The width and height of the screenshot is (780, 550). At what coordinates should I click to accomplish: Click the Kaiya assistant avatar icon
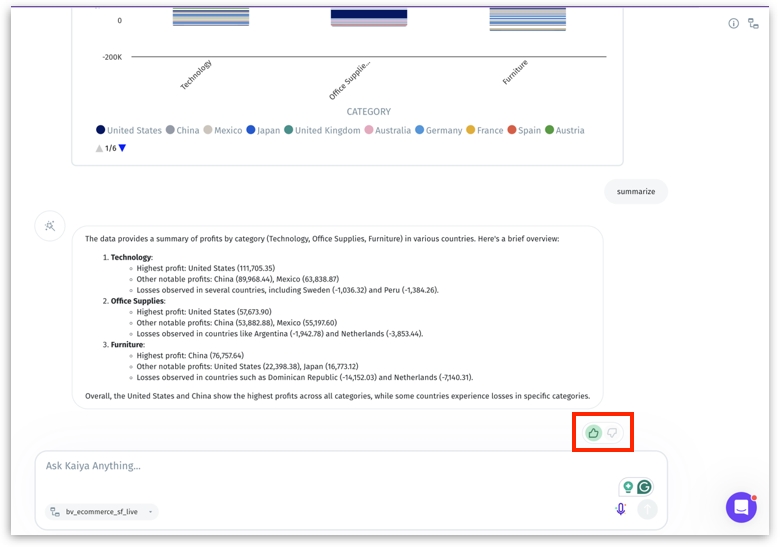coord(49,226)
